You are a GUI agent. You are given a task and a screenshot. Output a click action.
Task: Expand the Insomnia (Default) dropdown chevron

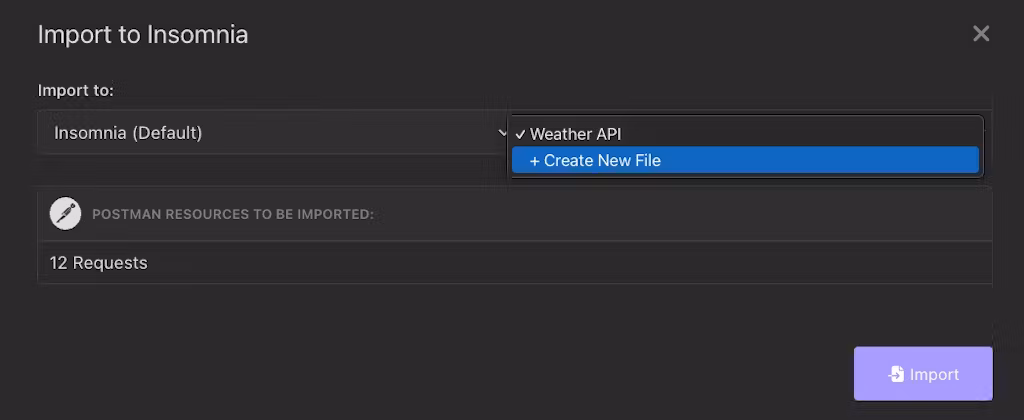(x=502, y=132)
